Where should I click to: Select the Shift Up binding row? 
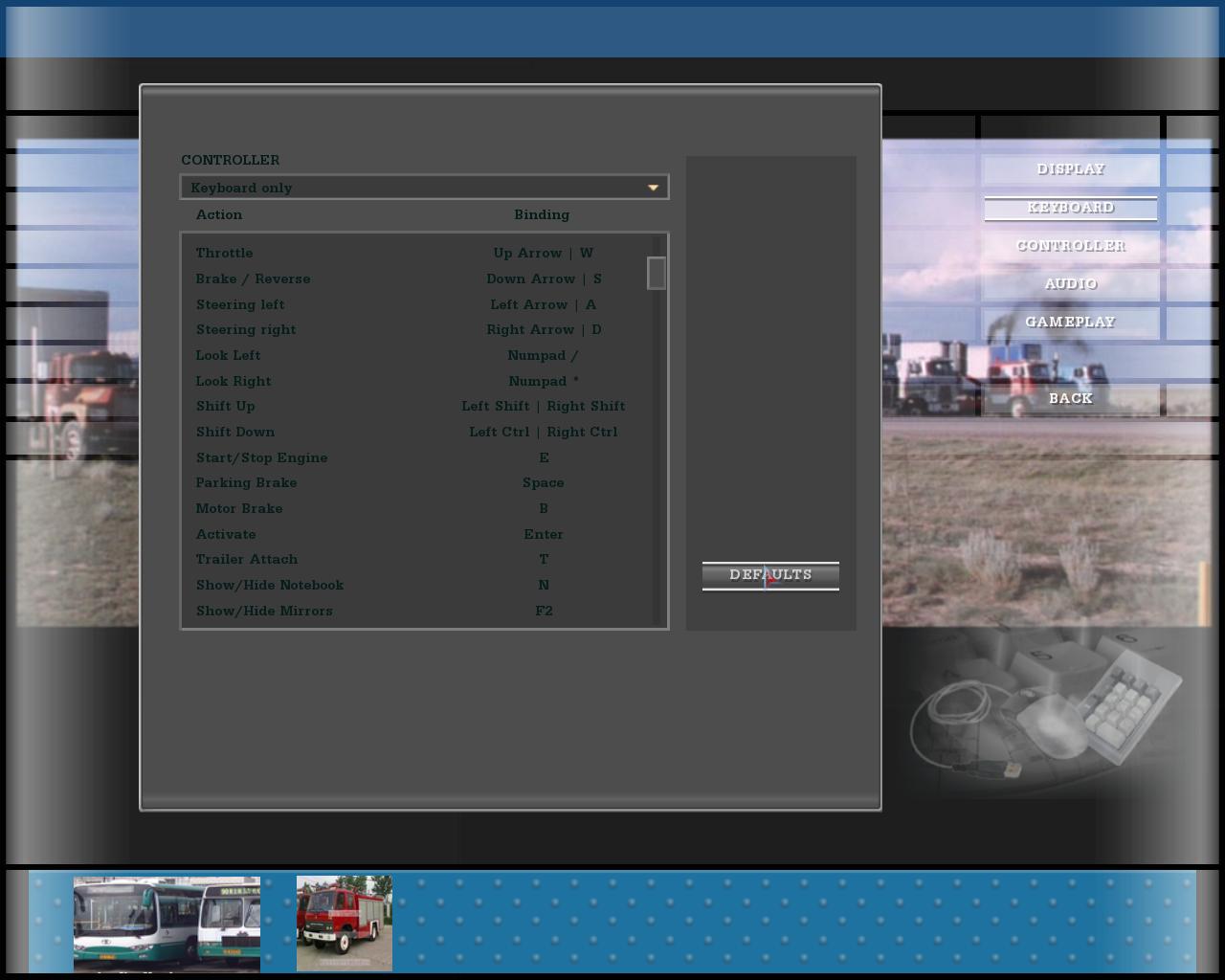[417, 407]
